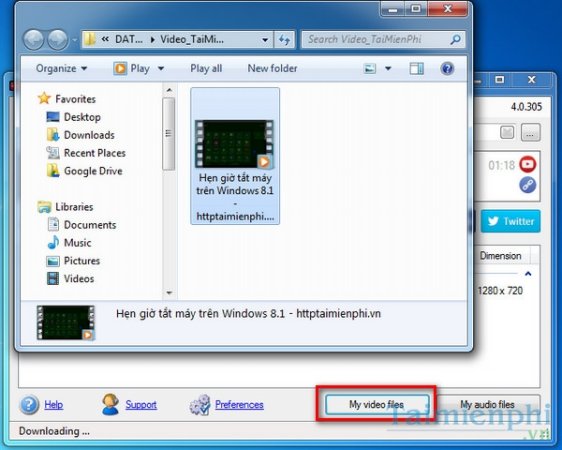This screenshot has height=450, width=562.
Task: Click Play all in toolbar
Action: tap(206, 68)
